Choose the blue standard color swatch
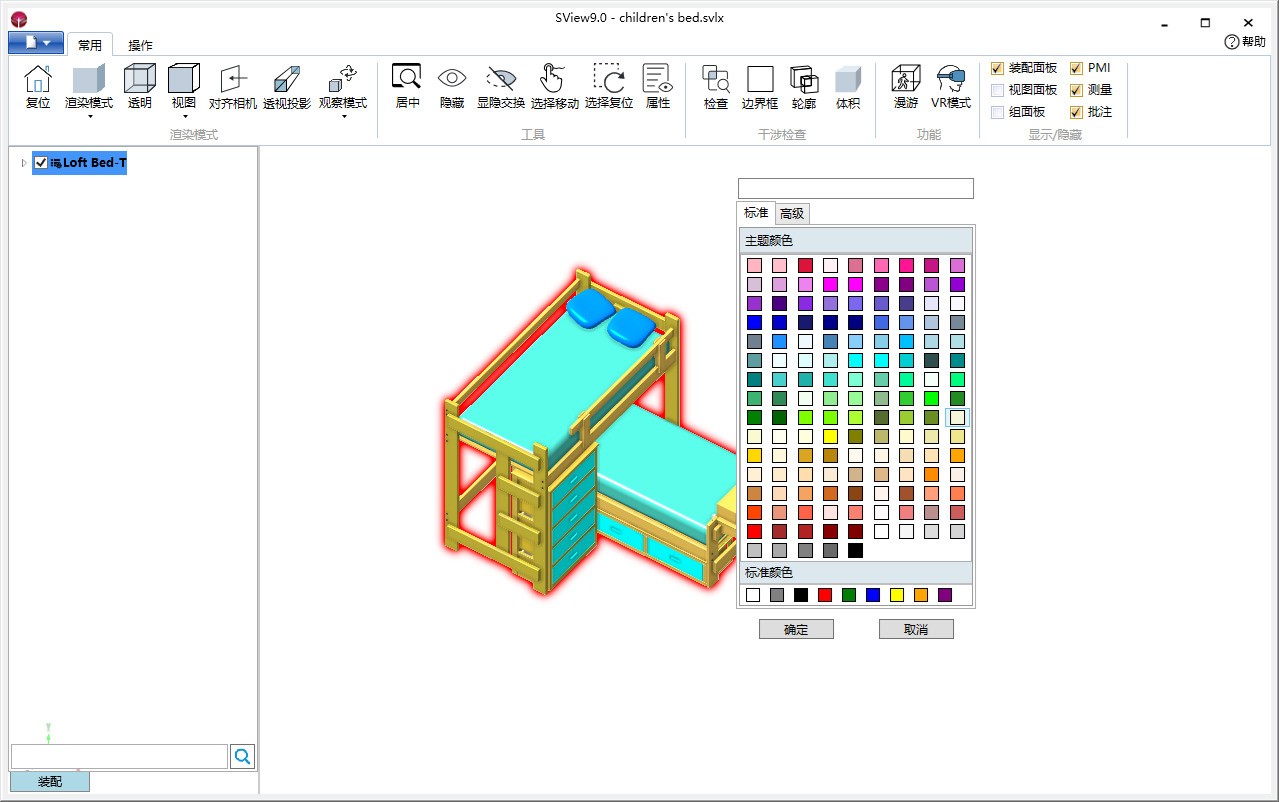 coord(873,595)
